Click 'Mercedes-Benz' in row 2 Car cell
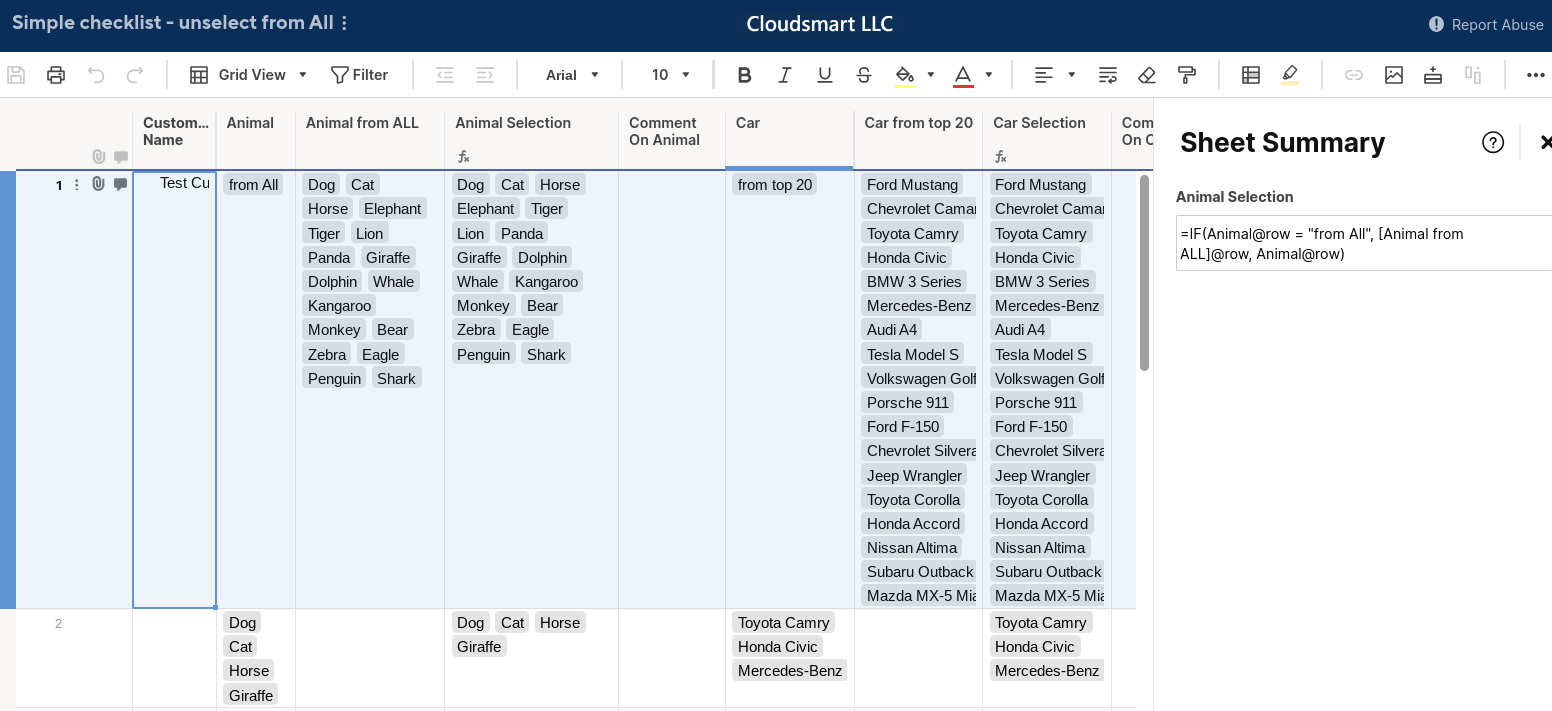The image size is (1552, 711). [x=790, y=670]
